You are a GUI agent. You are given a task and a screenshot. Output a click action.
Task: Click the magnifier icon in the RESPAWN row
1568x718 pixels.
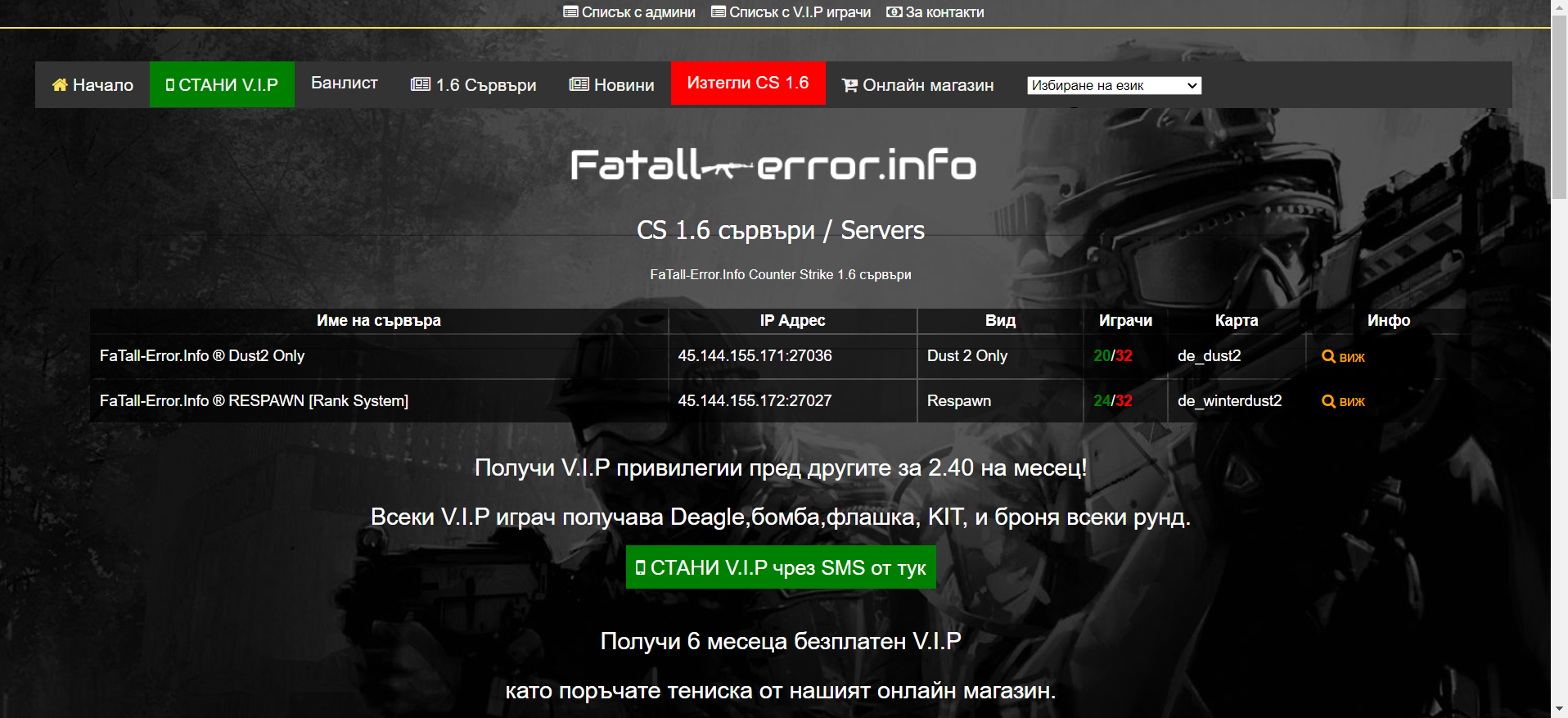click(1328, 401)
